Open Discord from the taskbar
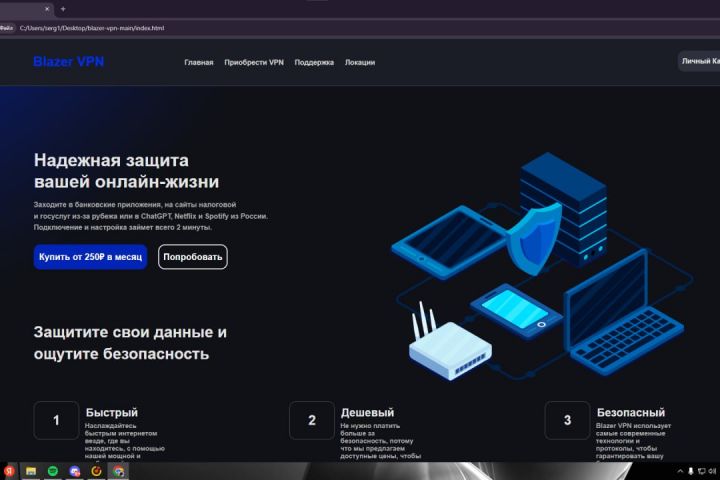 [74, 471]
